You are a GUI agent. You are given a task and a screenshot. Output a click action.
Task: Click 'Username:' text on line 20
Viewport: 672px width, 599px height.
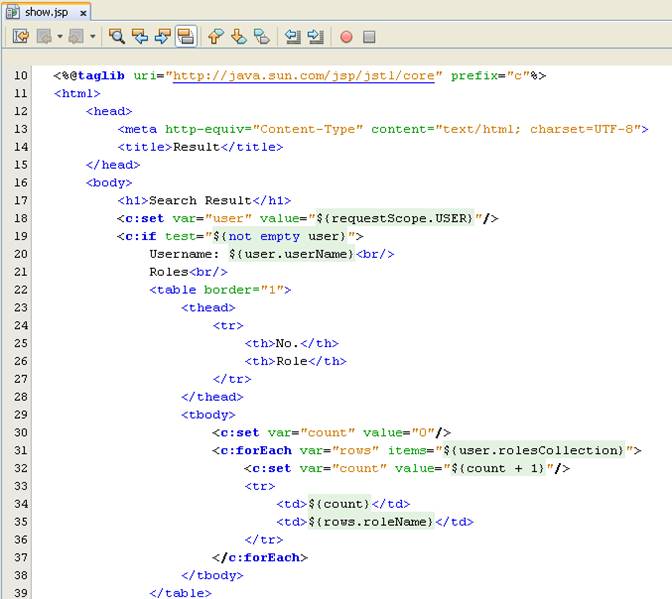tap(184, 254)
